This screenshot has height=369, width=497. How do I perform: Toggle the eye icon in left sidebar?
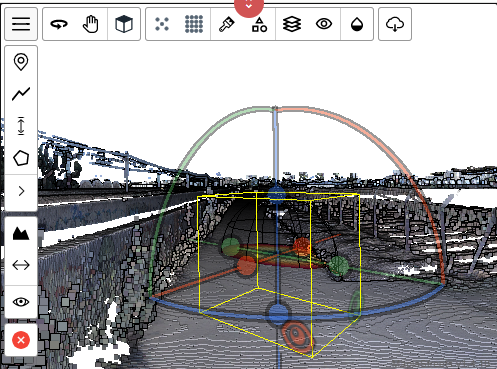(x=21, y=302)
